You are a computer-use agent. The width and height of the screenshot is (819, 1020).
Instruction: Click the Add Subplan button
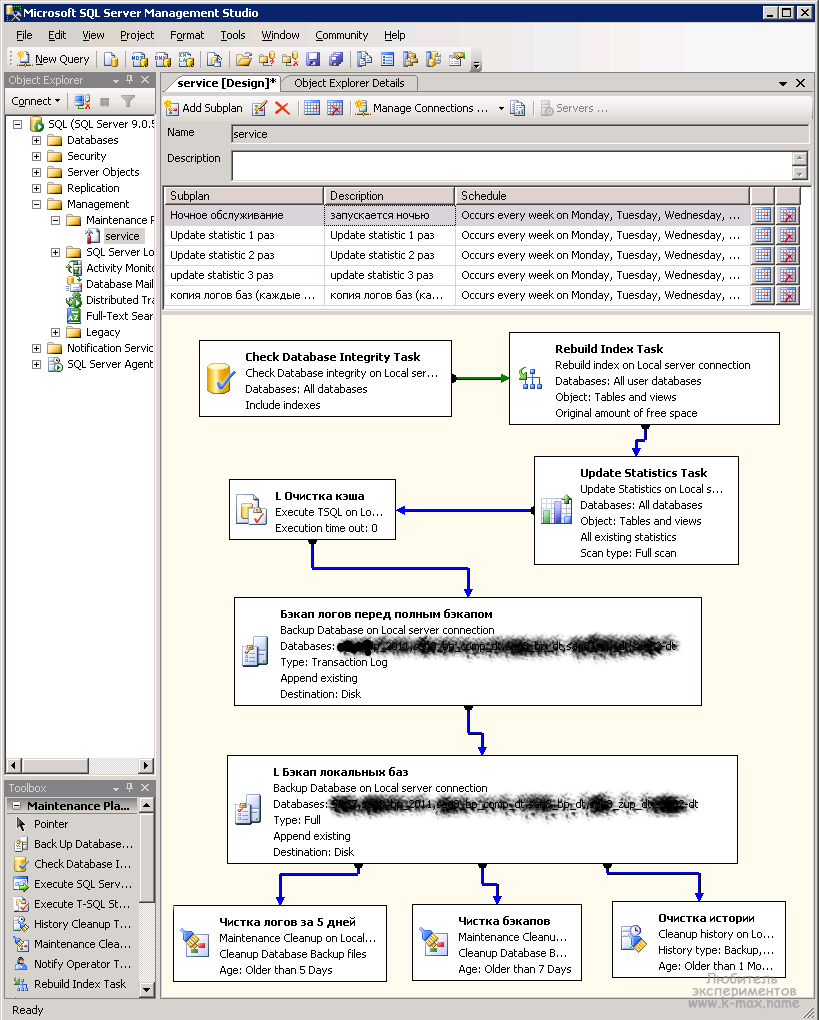(203, 108)
